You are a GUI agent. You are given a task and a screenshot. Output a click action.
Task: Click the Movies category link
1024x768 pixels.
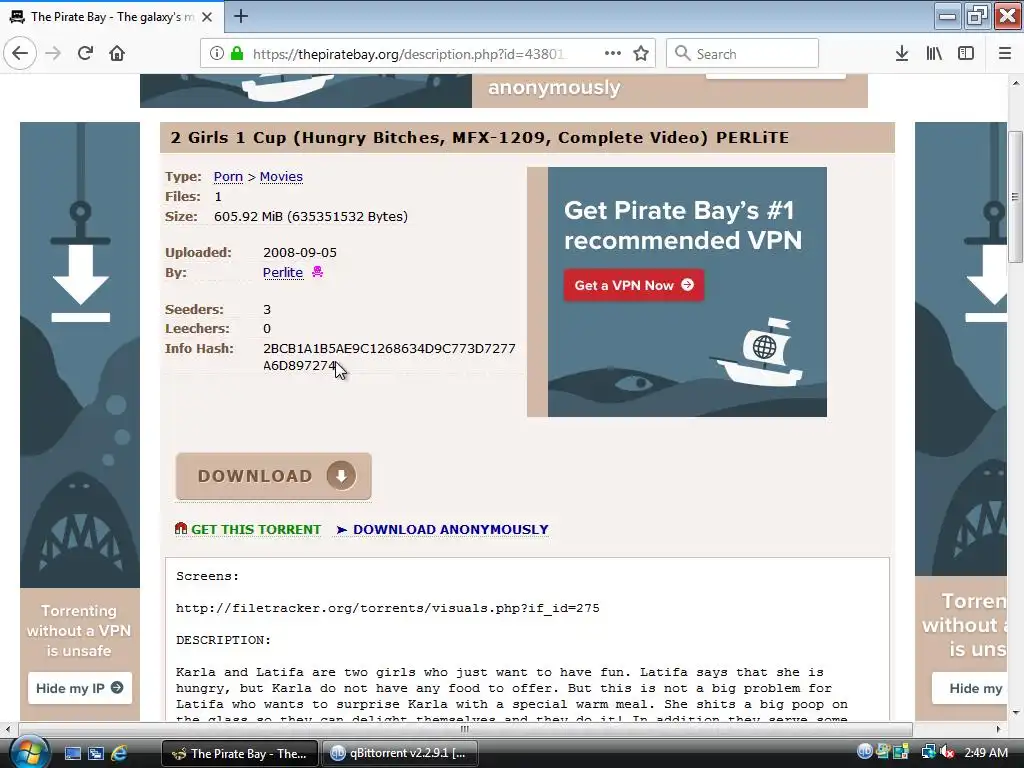click(281, 176)
